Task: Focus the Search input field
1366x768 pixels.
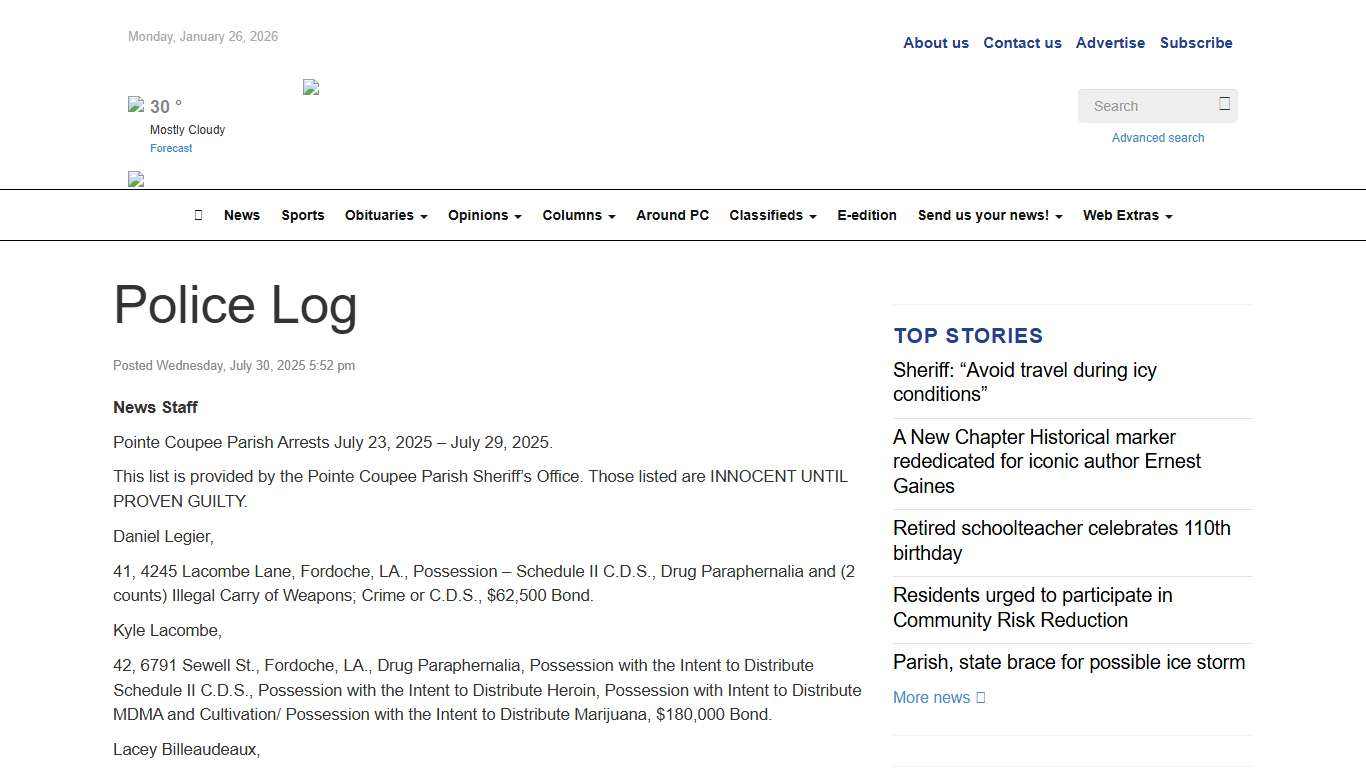Action: [1146, 106]
